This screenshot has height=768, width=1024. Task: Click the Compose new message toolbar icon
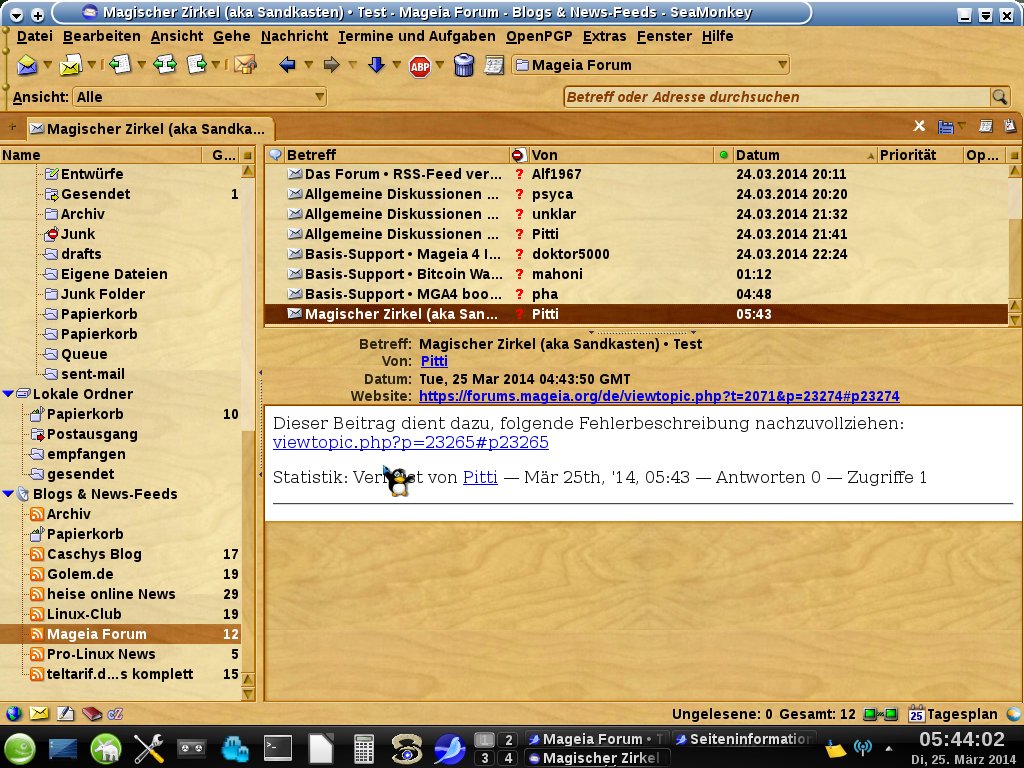[x=71, y=65]
